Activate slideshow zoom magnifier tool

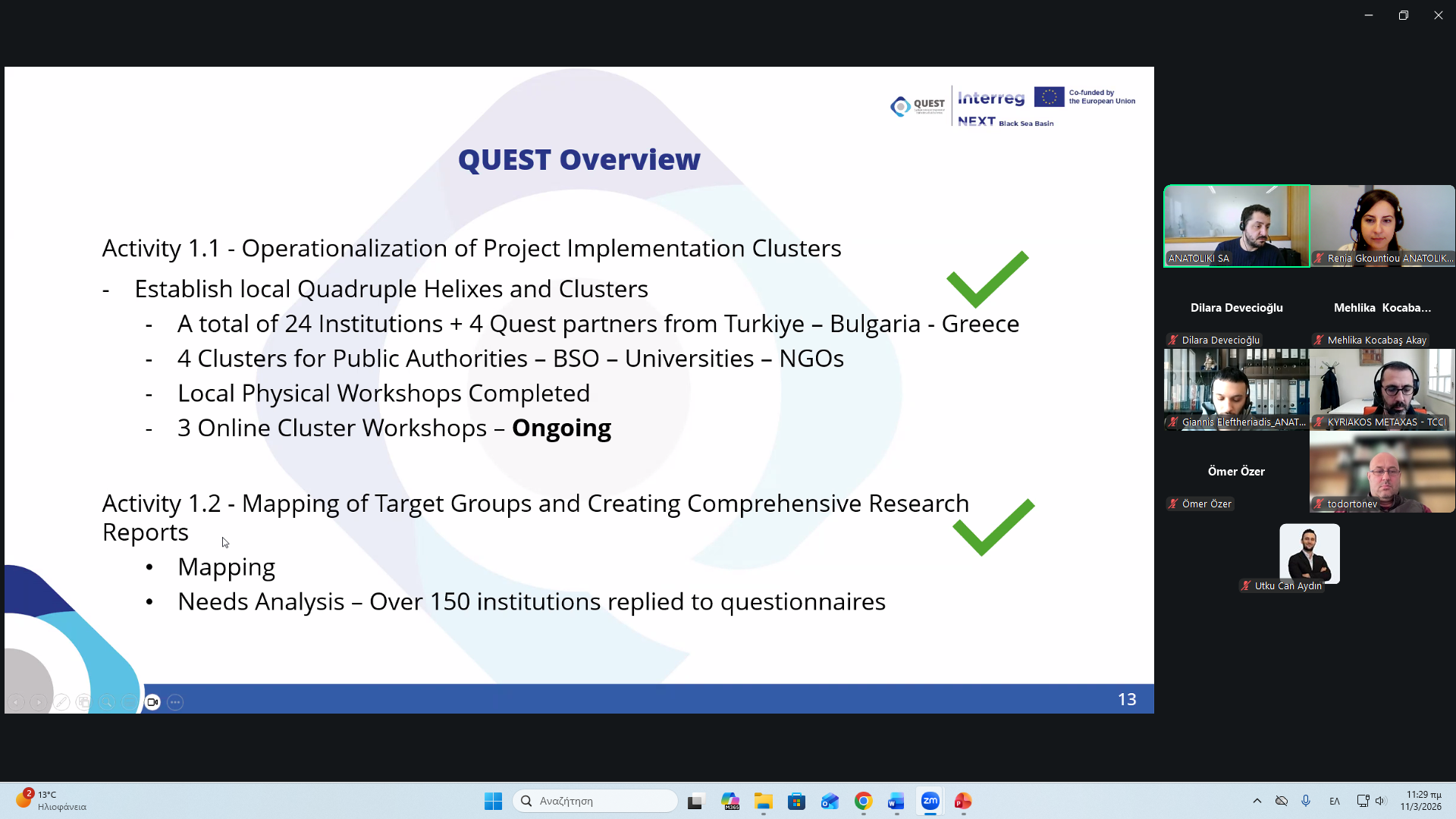[107, 702]
